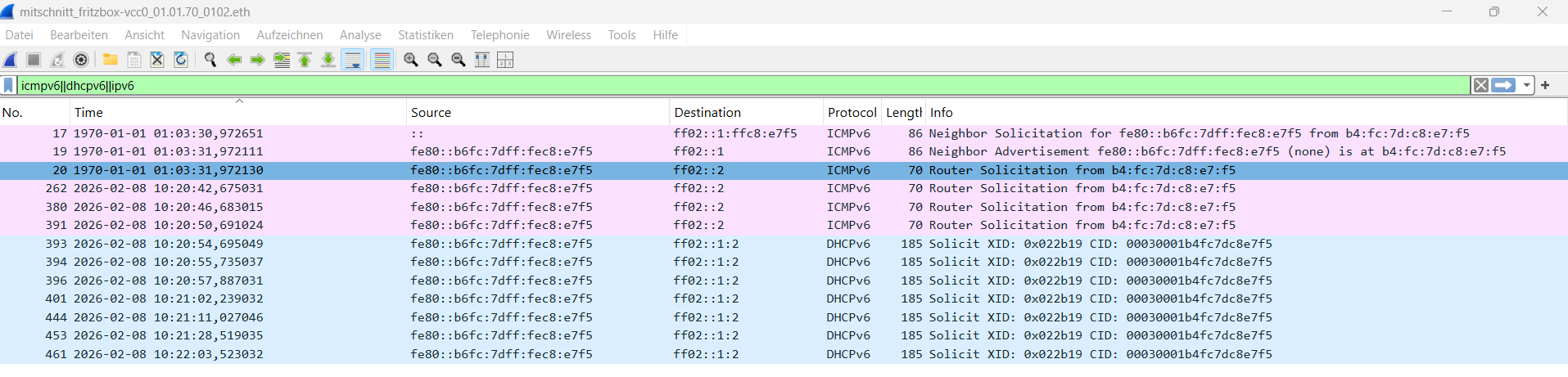
Task: Select packet 20 Router Solicitation row
Action: click(x=784, y=170)
